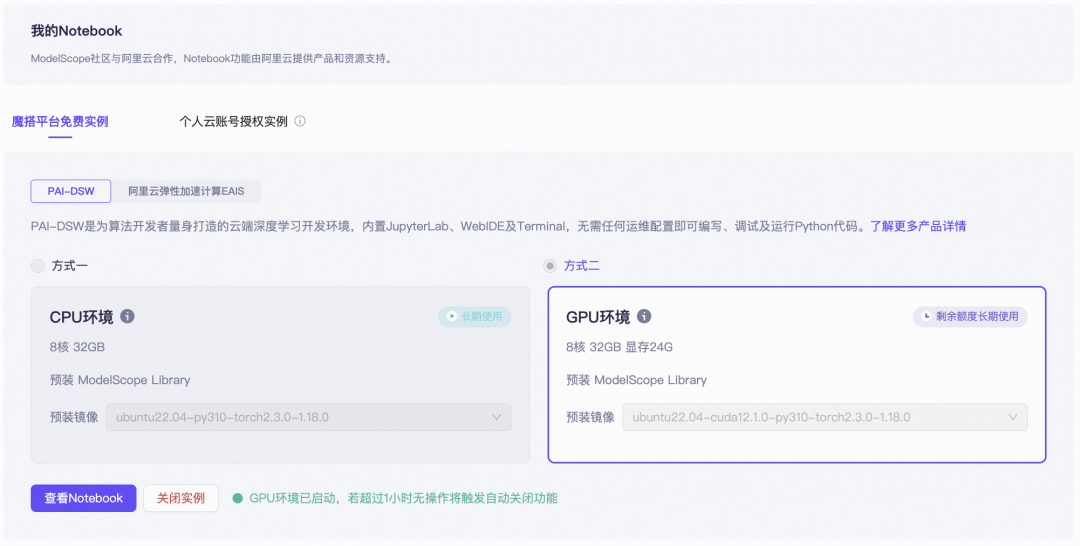
Task: Click 预装 ModelScope Library in CPU card
Action: [x=120, y=380]
